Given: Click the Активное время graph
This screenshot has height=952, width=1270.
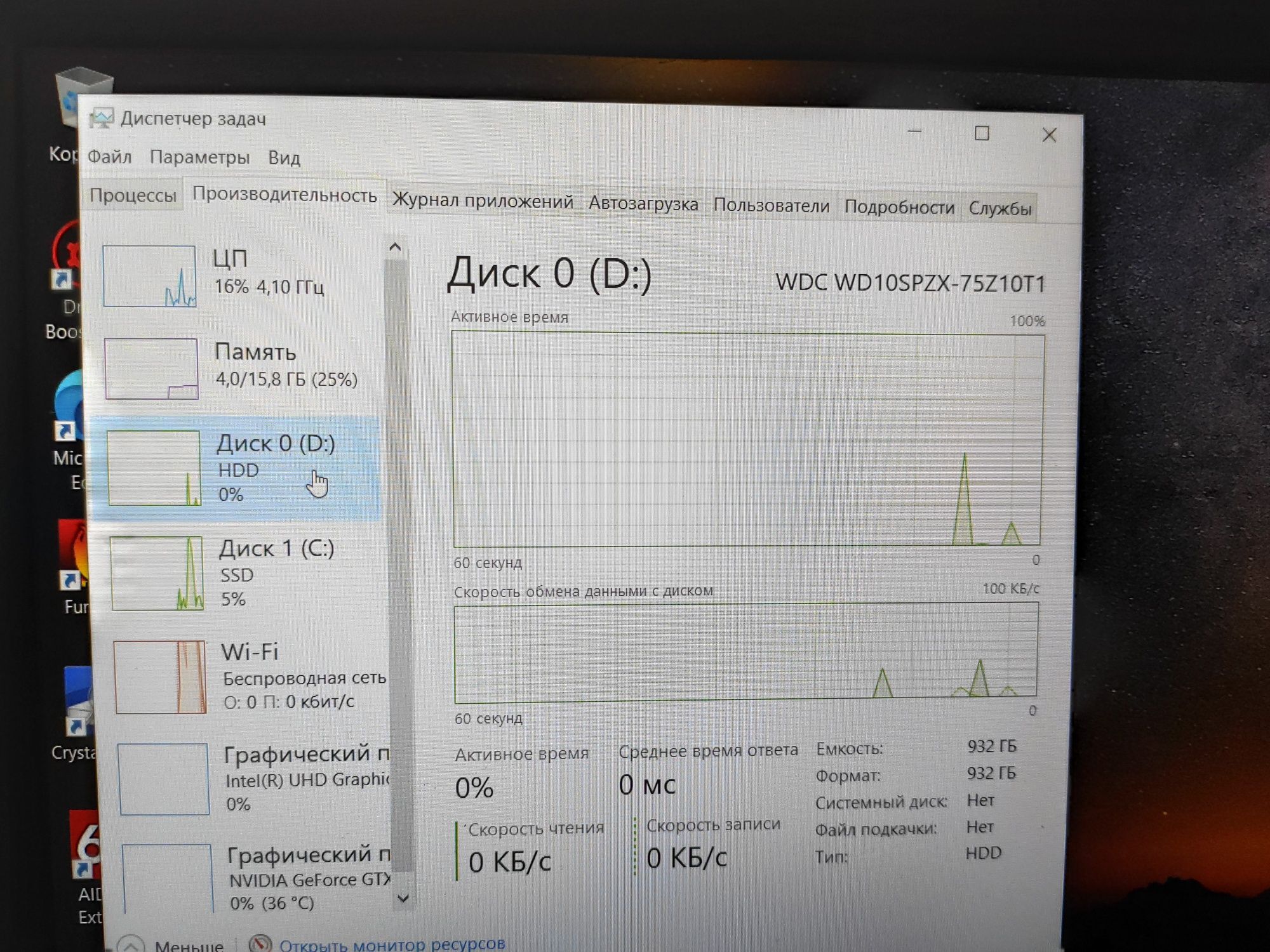Looking at the screenshot, I should (x=747, y=439).
